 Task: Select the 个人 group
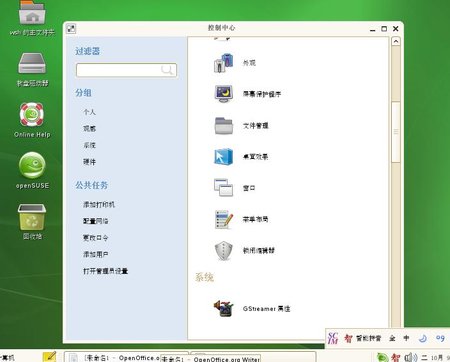[x=89, y=112]
